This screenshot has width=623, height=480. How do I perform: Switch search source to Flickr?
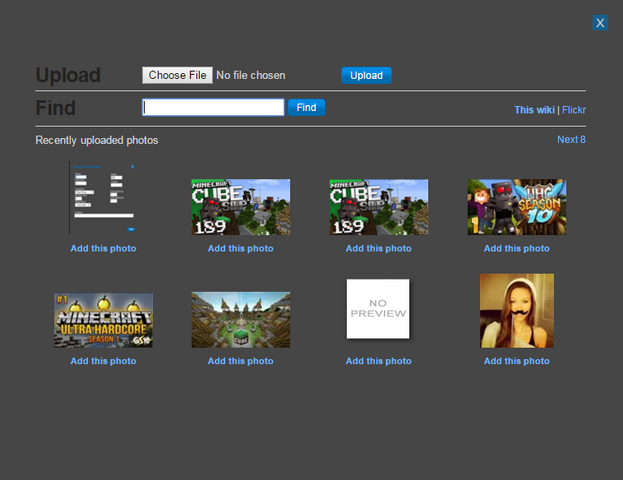point(574,110)
